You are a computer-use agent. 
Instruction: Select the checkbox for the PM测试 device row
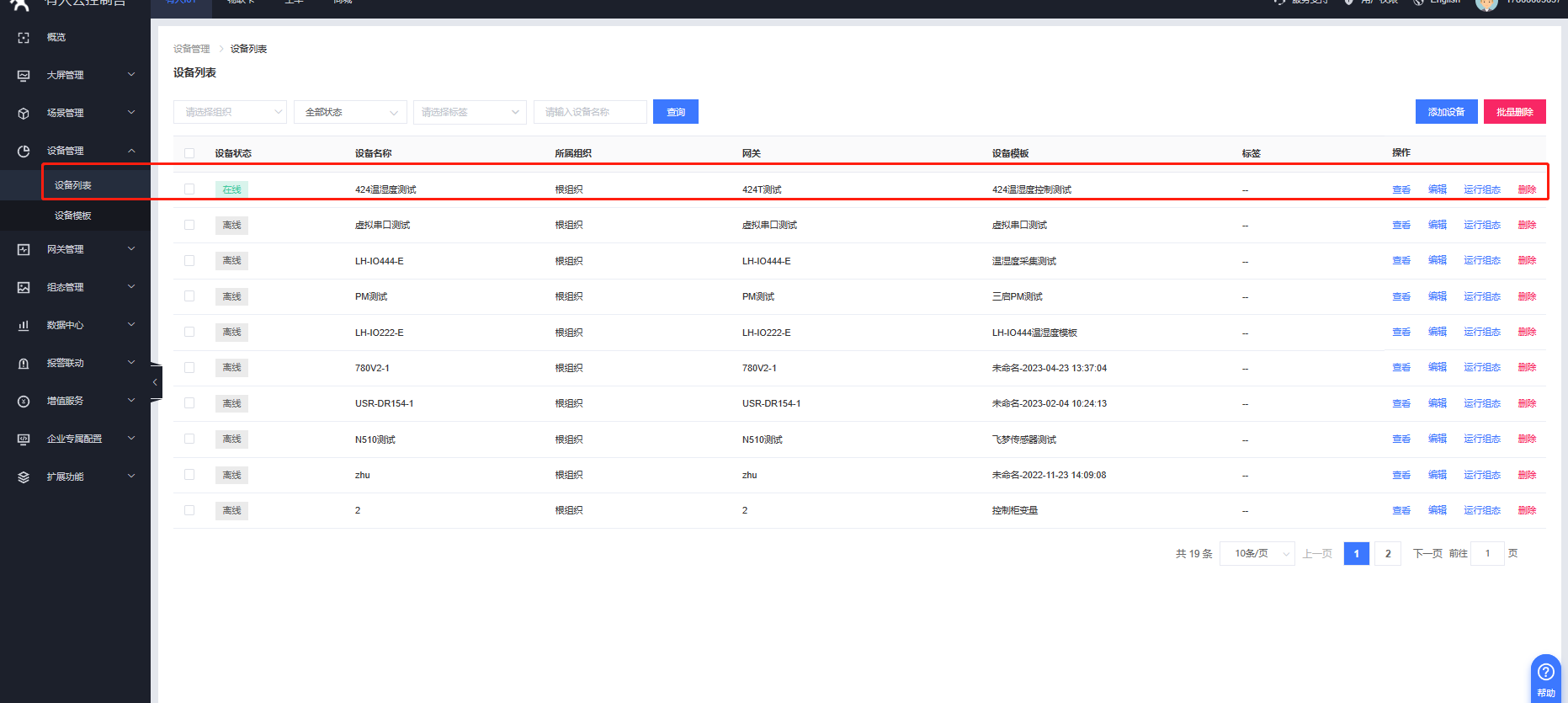[189, 296]
